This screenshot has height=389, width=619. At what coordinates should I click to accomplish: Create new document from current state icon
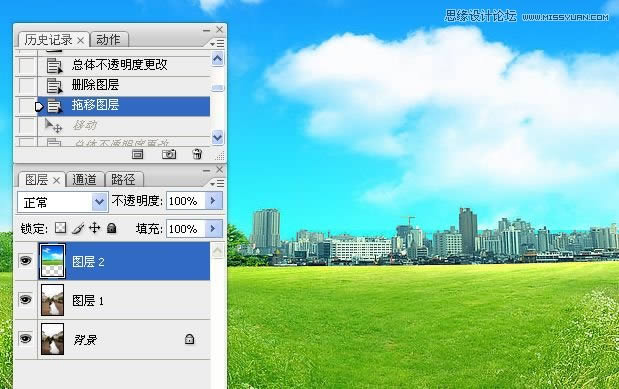click(x=137, y=154)
